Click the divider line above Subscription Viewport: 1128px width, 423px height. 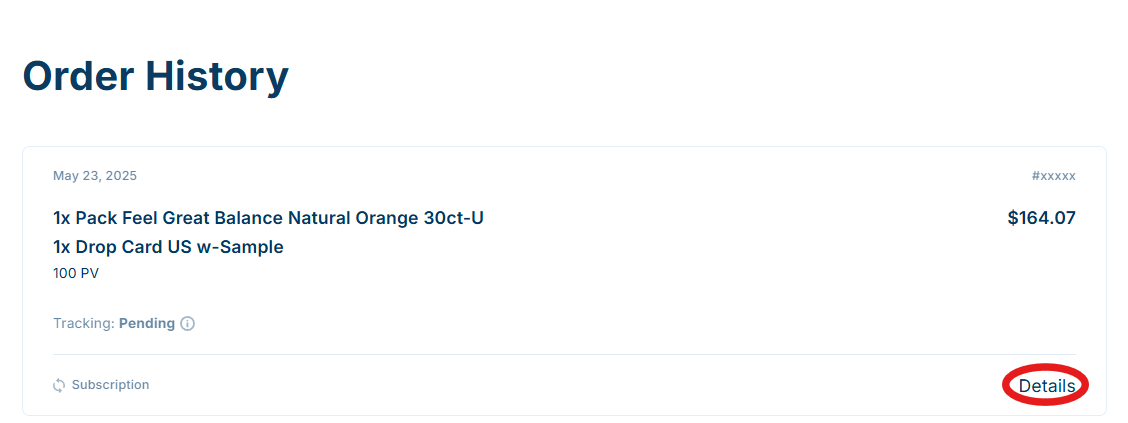coord(564,355)
